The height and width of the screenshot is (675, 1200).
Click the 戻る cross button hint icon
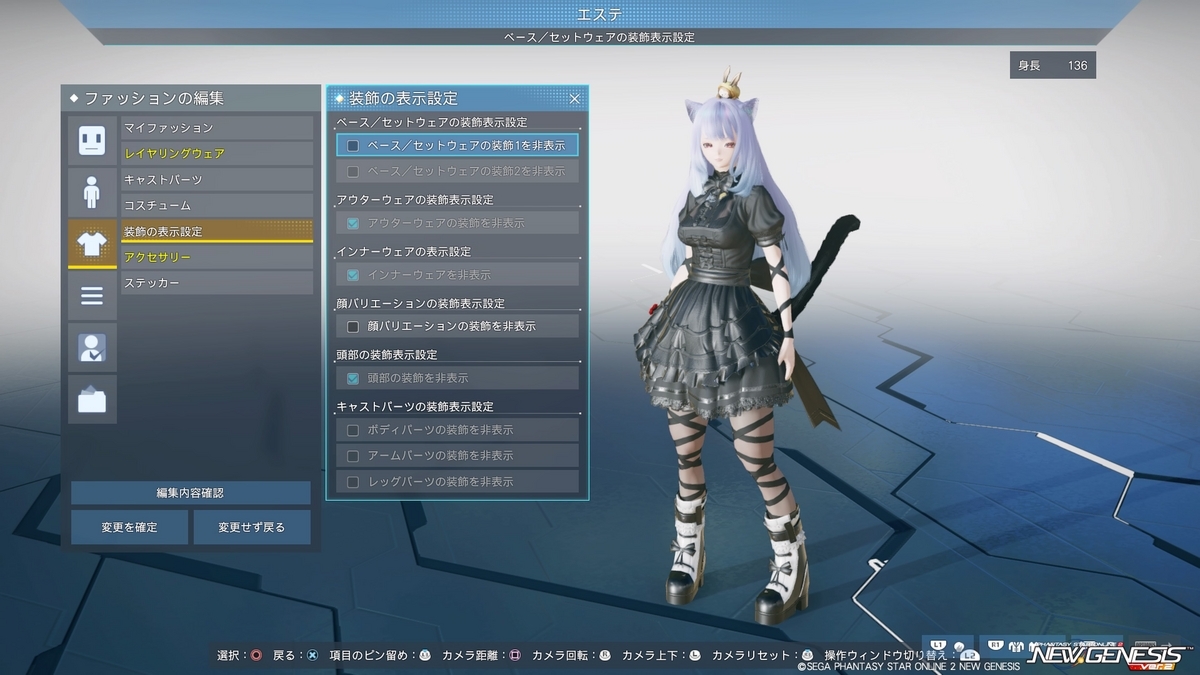click(312, 656)
